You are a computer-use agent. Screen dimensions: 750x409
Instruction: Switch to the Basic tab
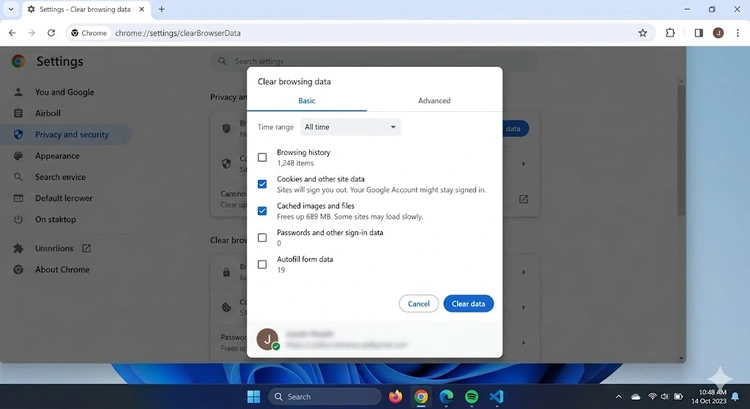pos(307,101)
